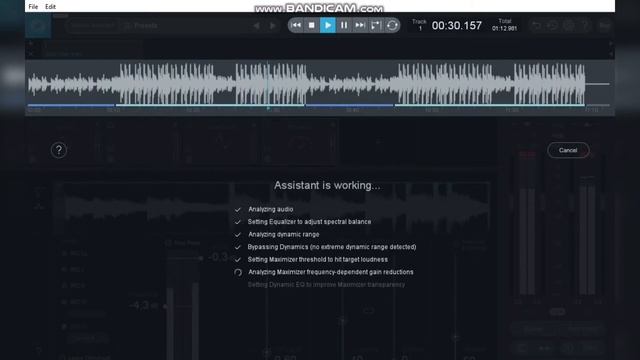
Task: Toggle play selection region icon
Action: tap(376, 25)
